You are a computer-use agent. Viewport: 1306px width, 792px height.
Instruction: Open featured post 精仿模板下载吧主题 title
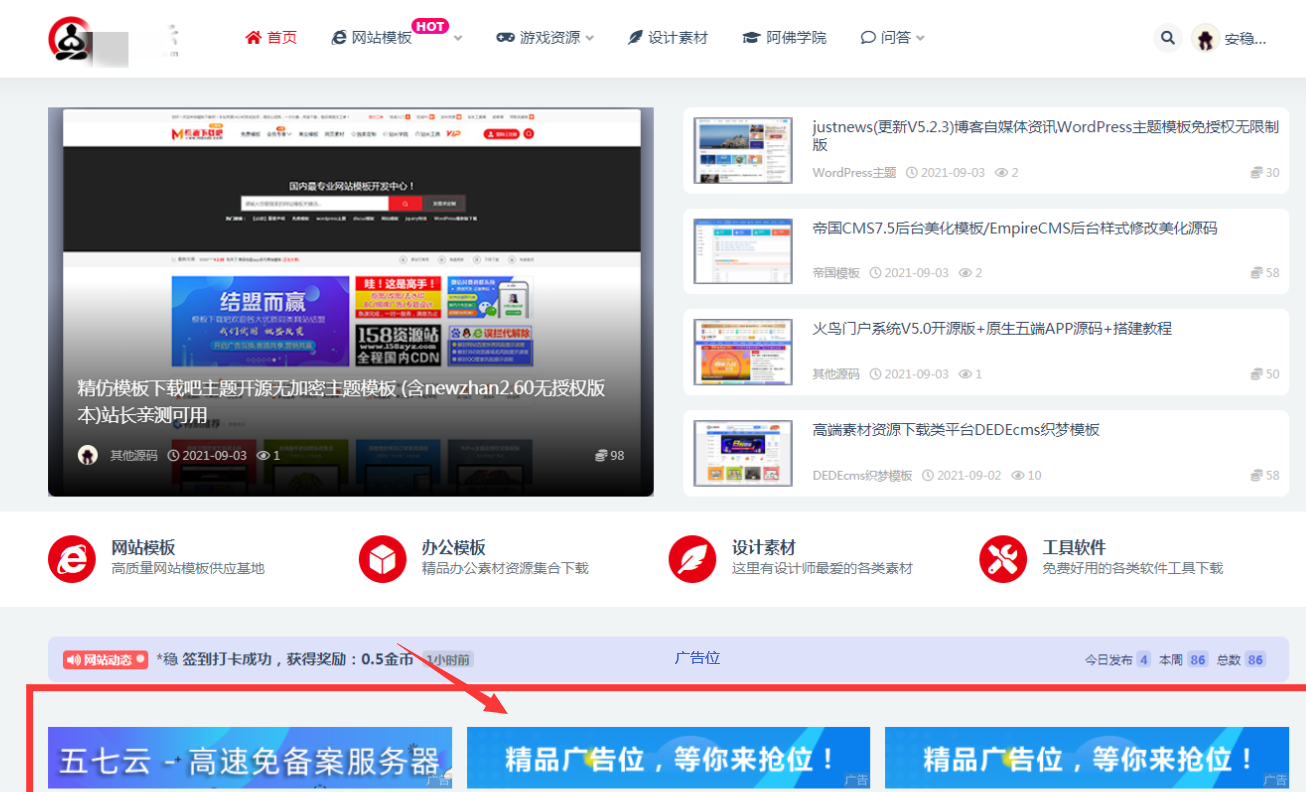(x=341, y=401)
